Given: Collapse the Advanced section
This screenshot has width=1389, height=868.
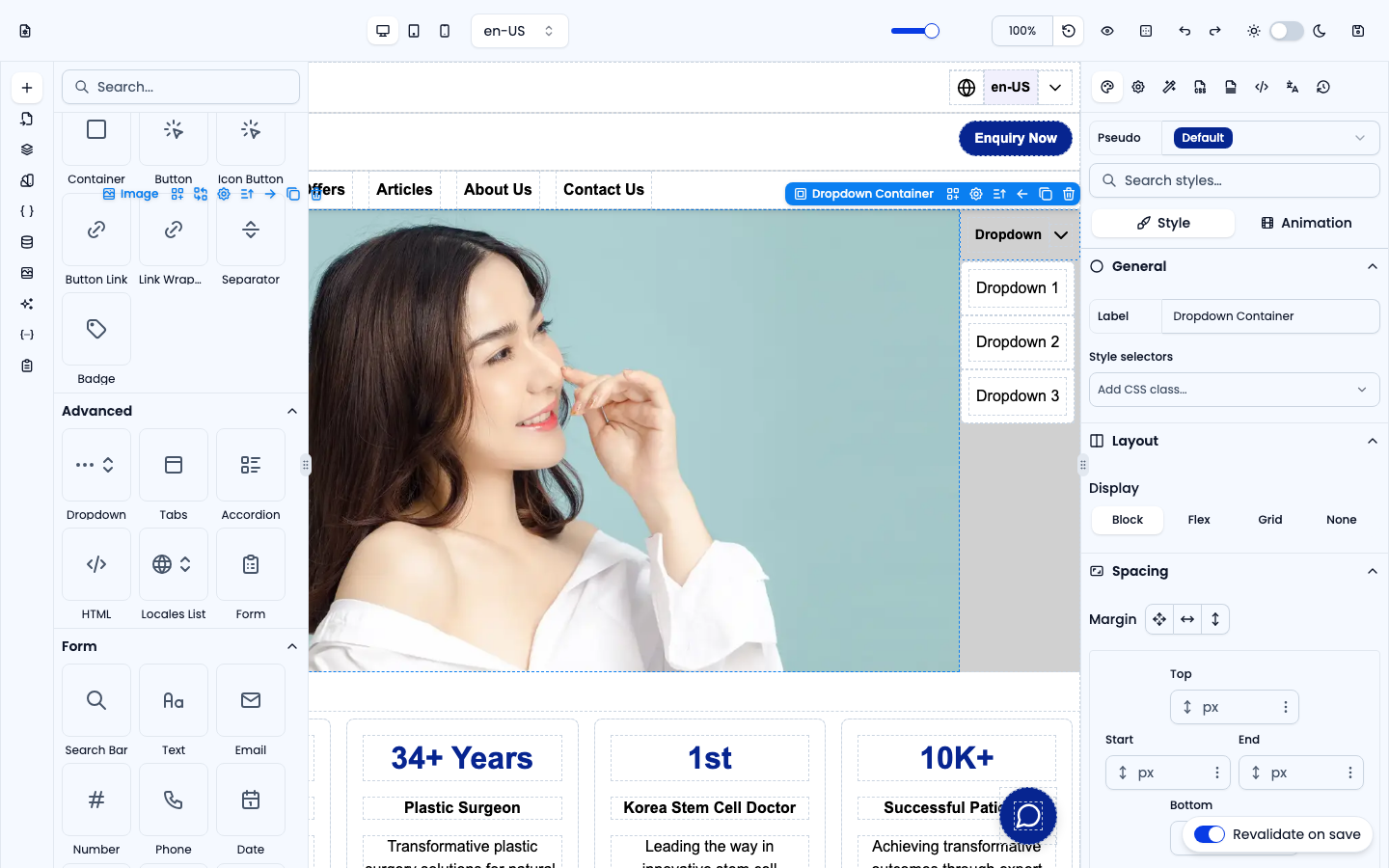Looking at the screenshot, I should tap(292, 411).
